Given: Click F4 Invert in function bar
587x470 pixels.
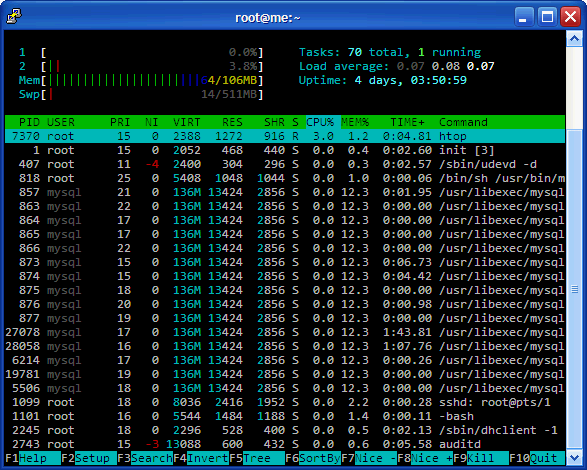Looking at the screenshot, I should [x=201, y=458].
